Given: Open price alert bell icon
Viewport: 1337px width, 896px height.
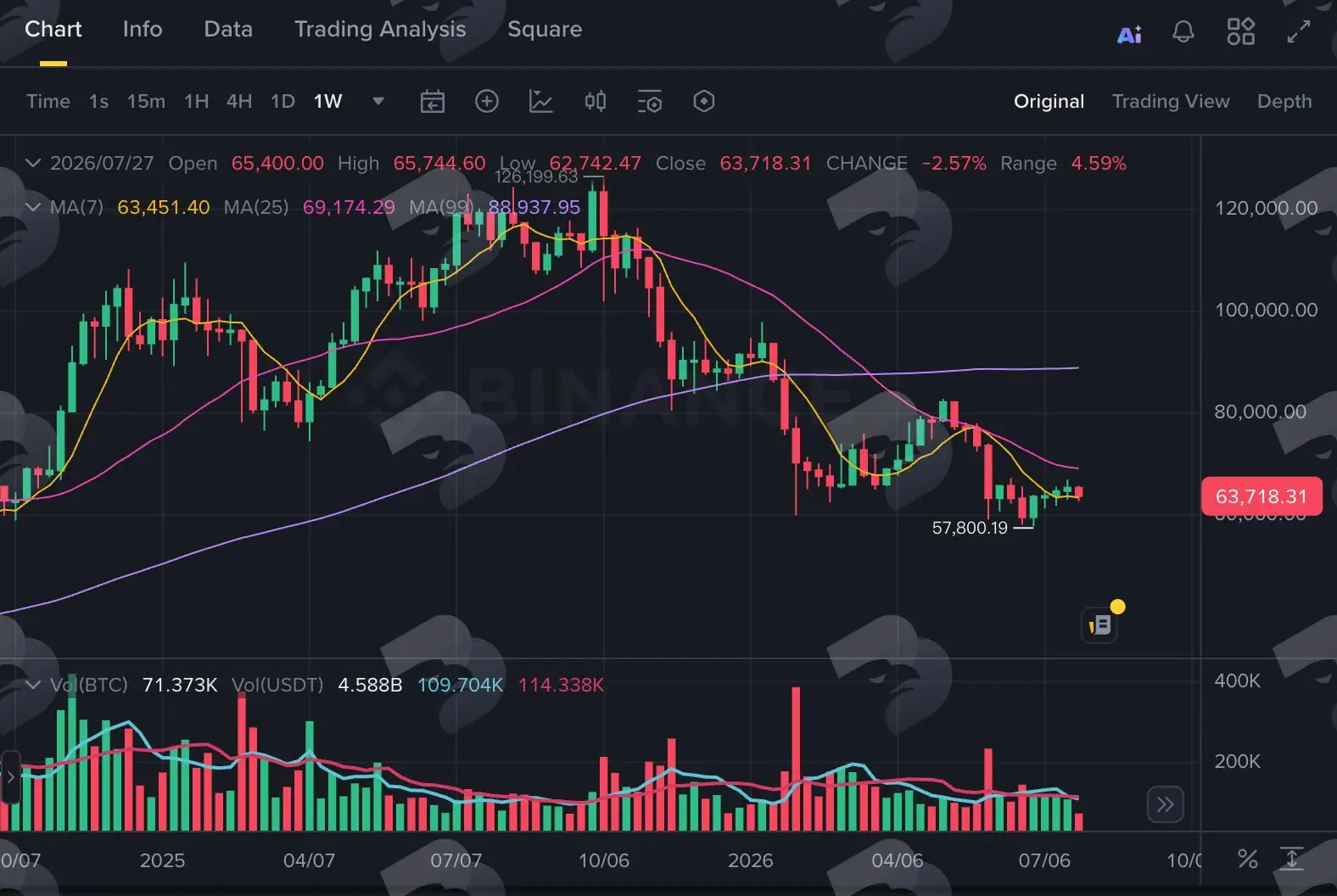Looking at the screenshot, I should [x=1183, y=32].
